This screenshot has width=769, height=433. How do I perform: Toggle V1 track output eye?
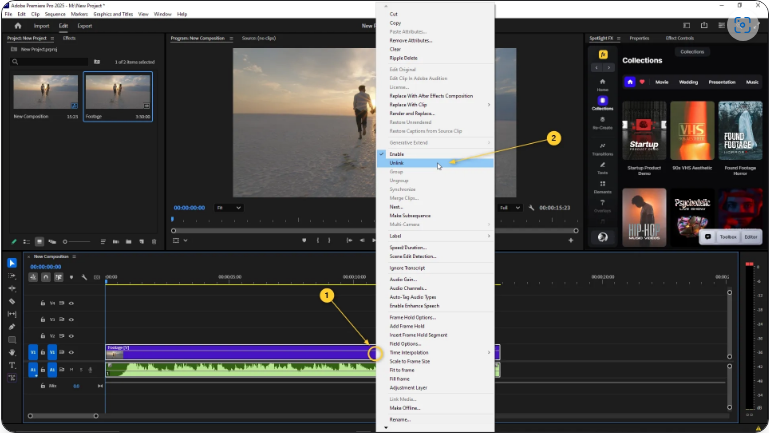point(71,353)
